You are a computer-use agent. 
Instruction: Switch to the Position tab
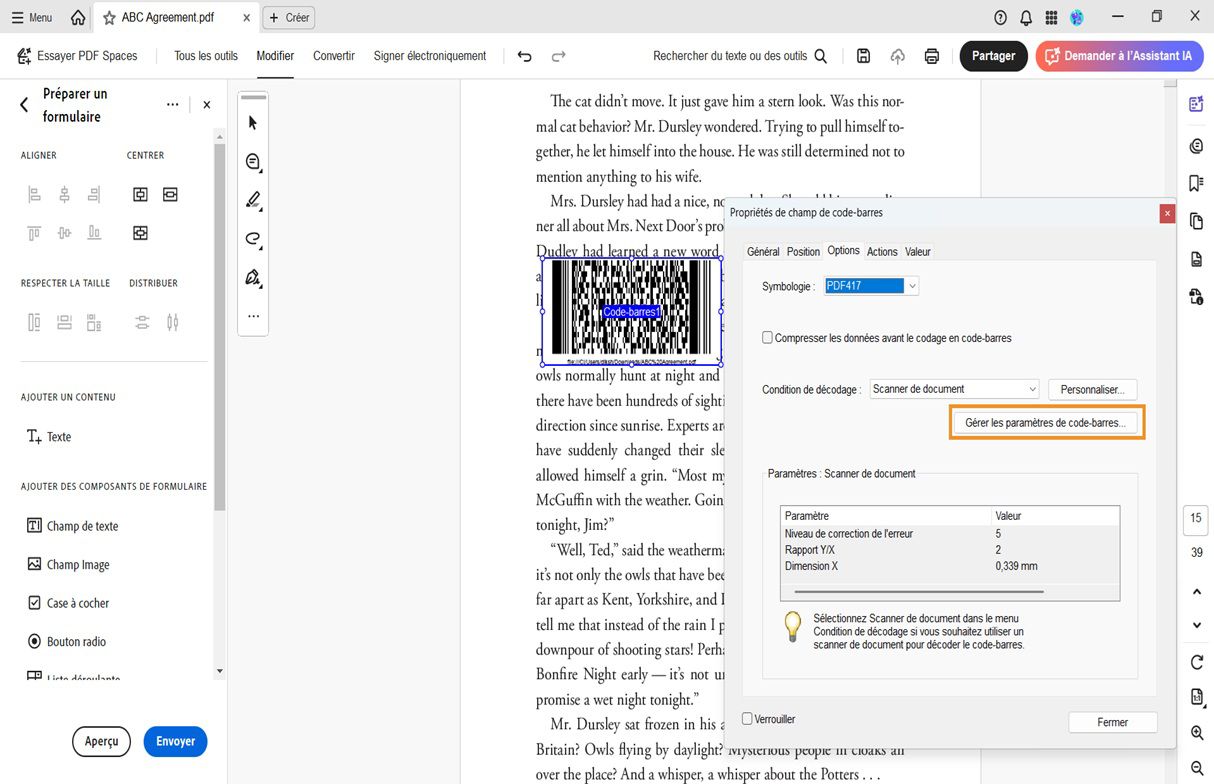click(803, 252)
